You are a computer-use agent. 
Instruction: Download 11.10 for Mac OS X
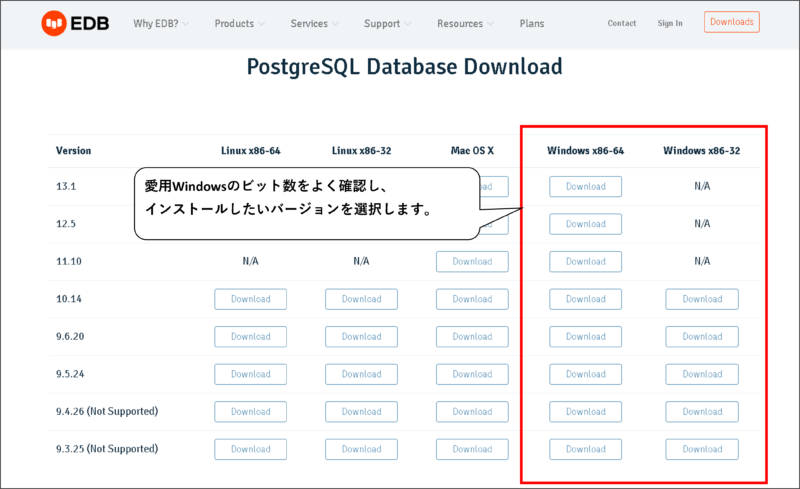pos(472,261)
